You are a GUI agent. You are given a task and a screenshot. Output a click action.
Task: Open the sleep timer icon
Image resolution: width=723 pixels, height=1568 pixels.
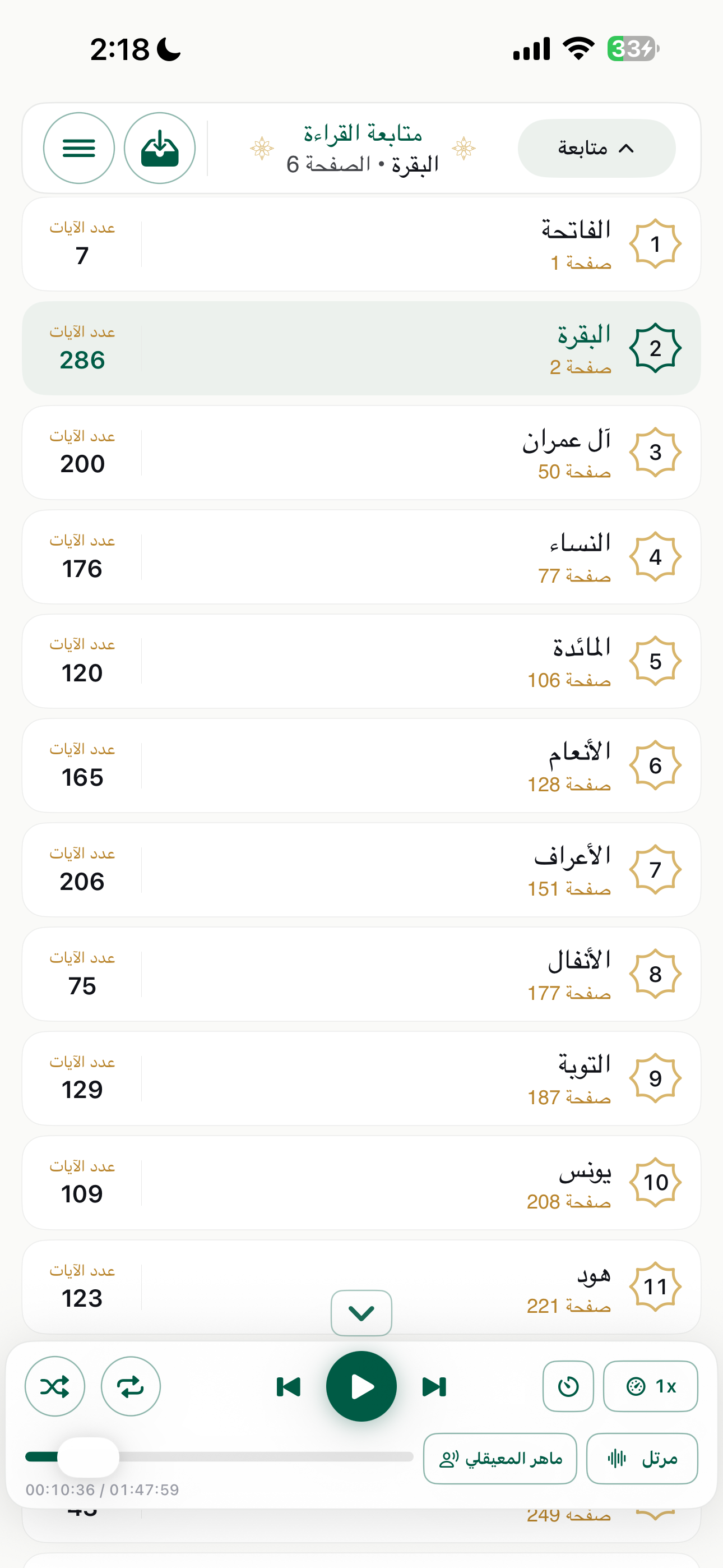pyautogui.click(x=568, y=1386)
